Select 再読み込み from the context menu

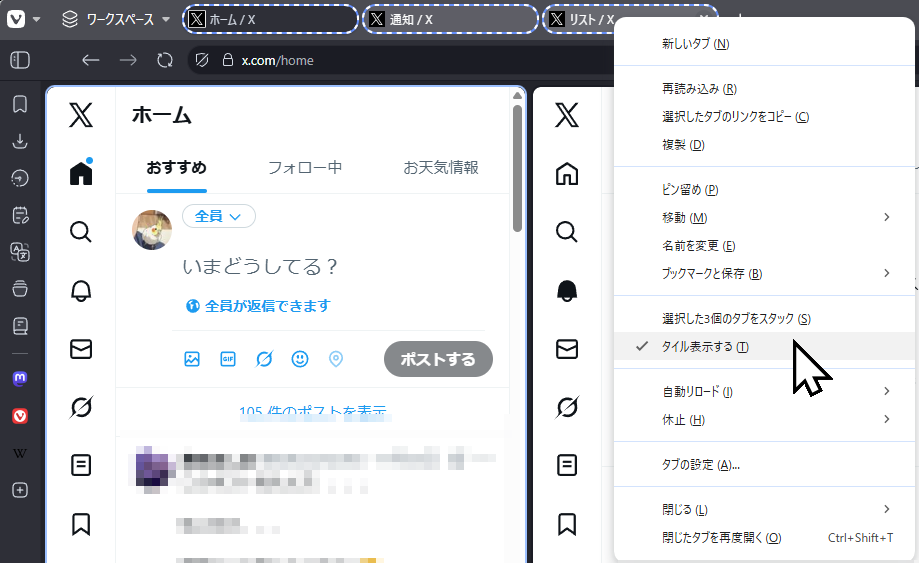click(x=699, y=89)
